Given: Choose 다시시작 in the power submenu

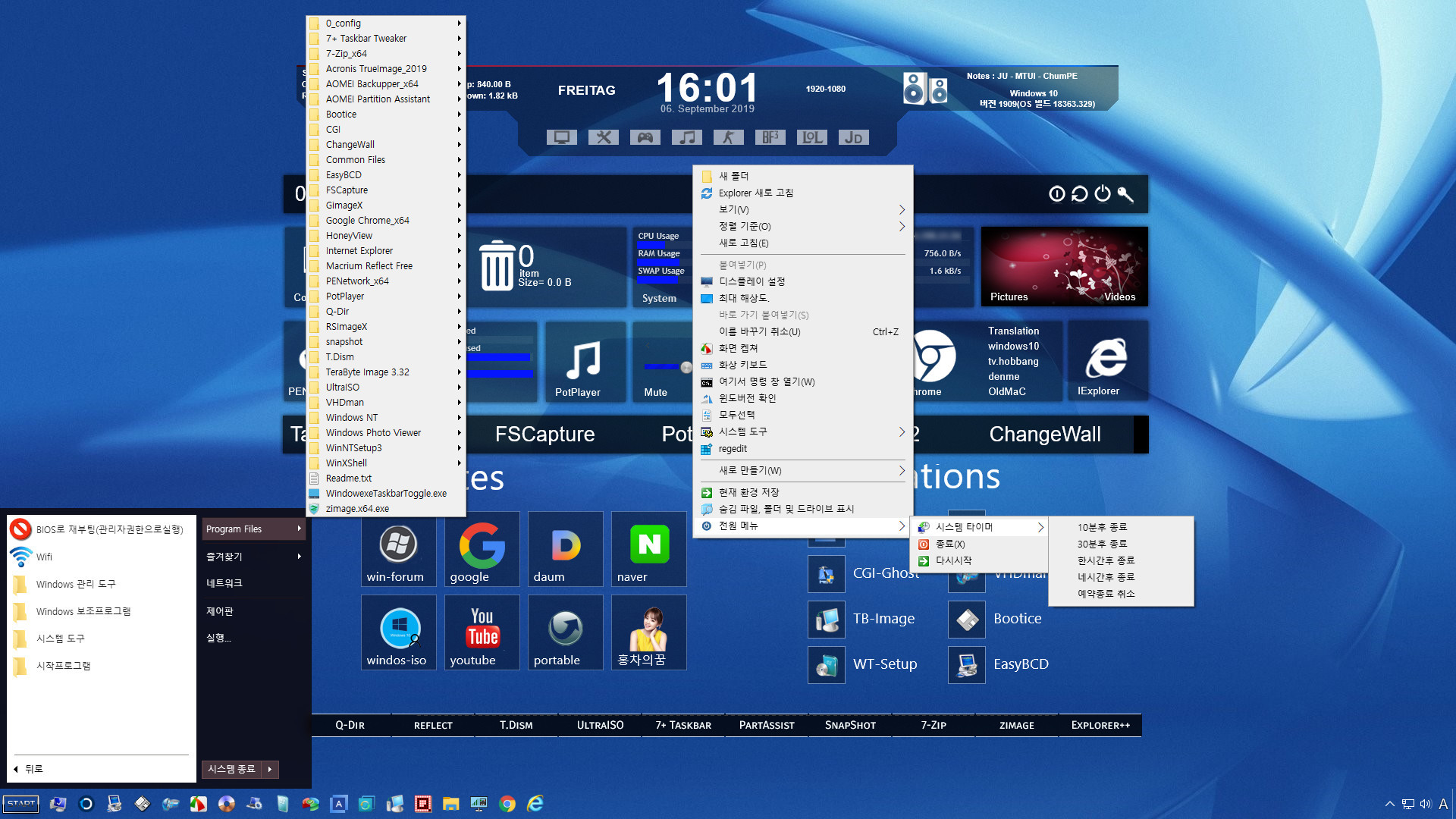Looking at the screenshot, I should click(x=981, y=560).
